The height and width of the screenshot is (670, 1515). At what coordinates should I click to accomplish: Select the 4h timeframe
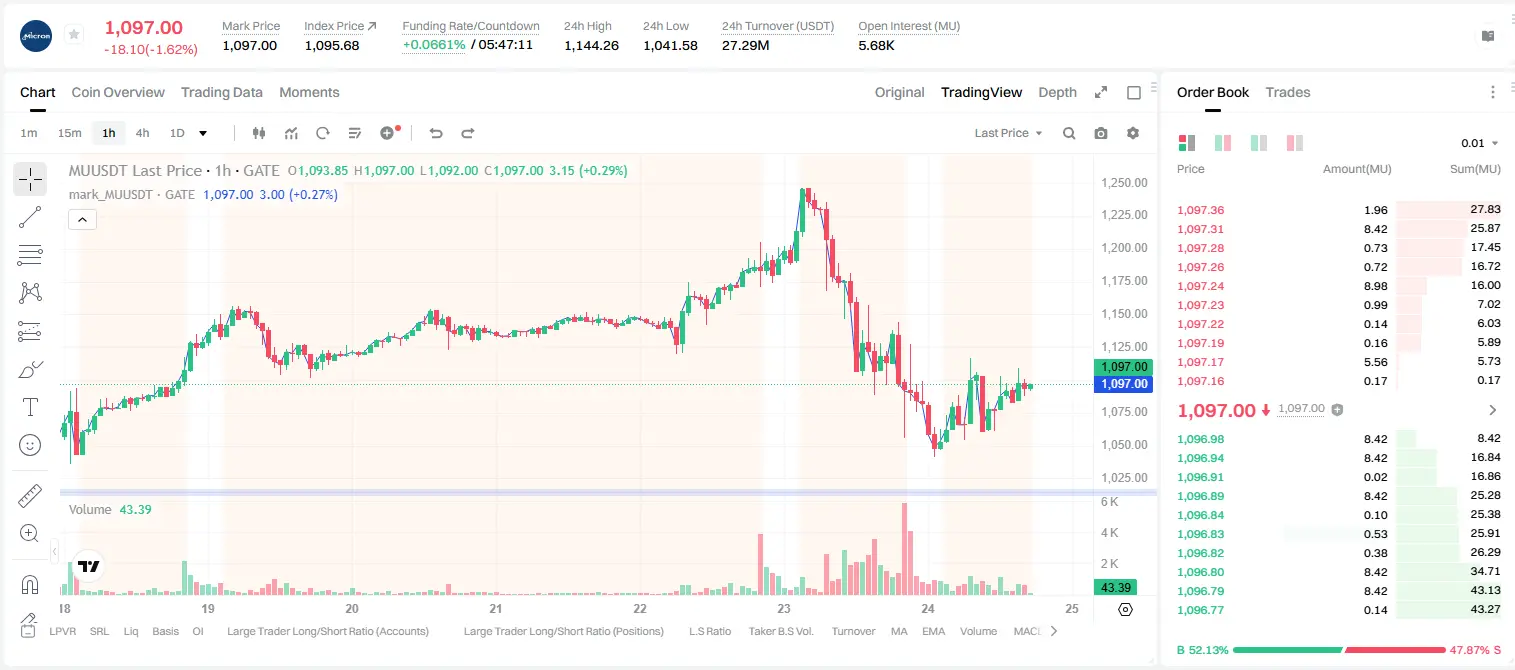click(142, 133)
